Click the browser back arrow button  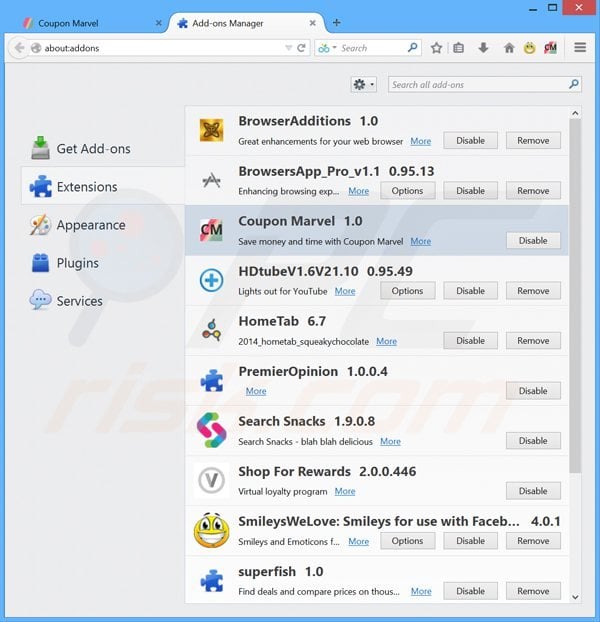[x=18, y=48]
